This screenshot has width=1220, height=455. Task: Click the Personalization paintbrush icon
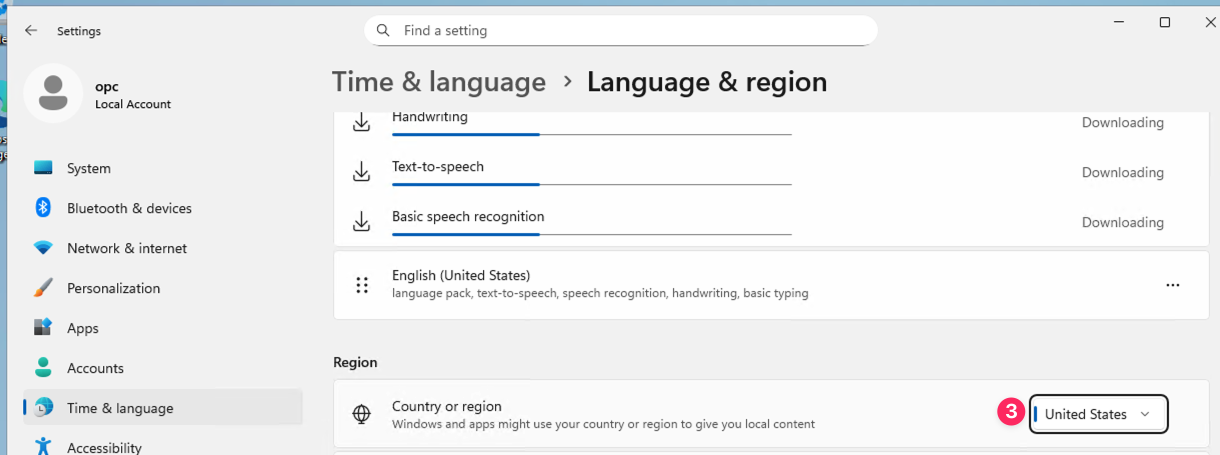[x=43, y=288]
